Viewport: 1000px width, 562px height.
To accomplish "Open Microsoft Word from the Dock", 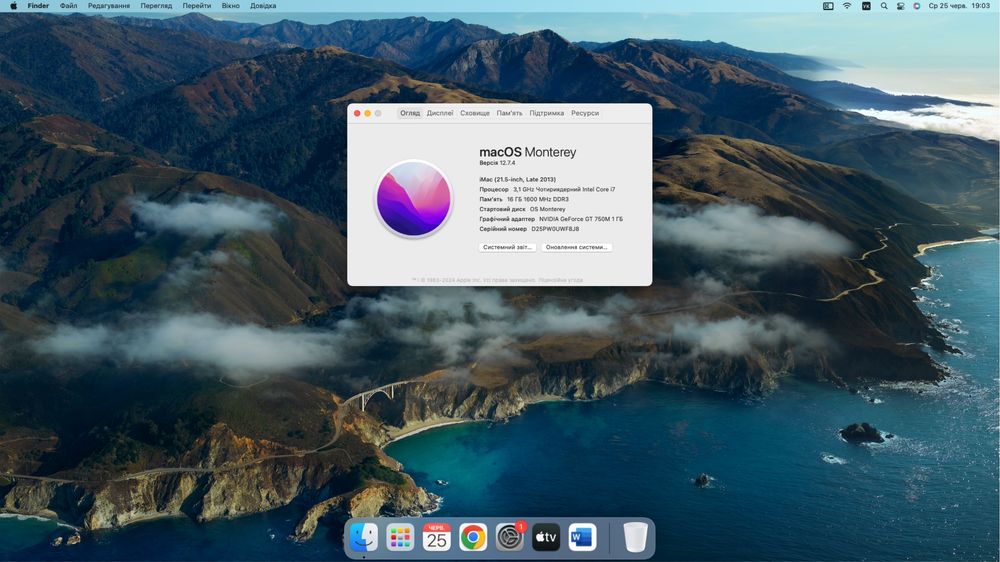I will (582, 538).
